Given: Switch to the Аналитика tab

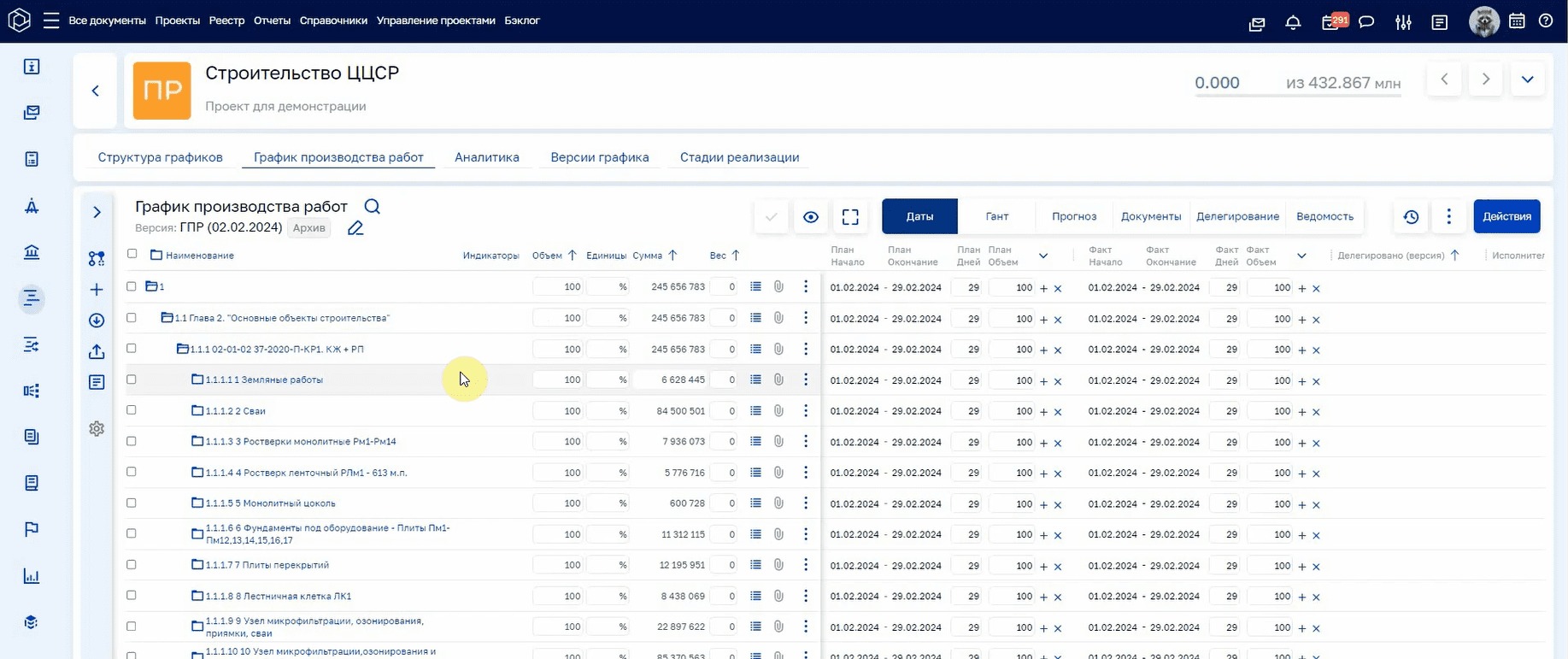Looking at the screenshot, I should coord(487,157).
